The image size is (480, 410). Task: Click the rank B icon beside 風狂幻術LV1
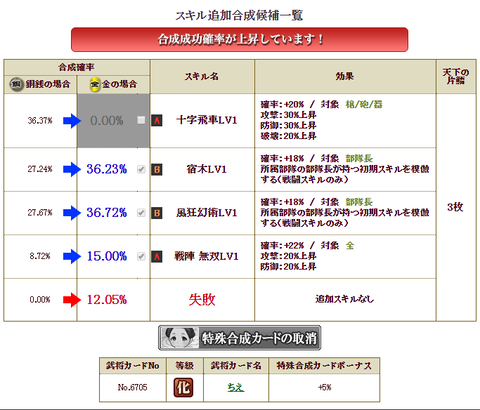pos(157,213)
